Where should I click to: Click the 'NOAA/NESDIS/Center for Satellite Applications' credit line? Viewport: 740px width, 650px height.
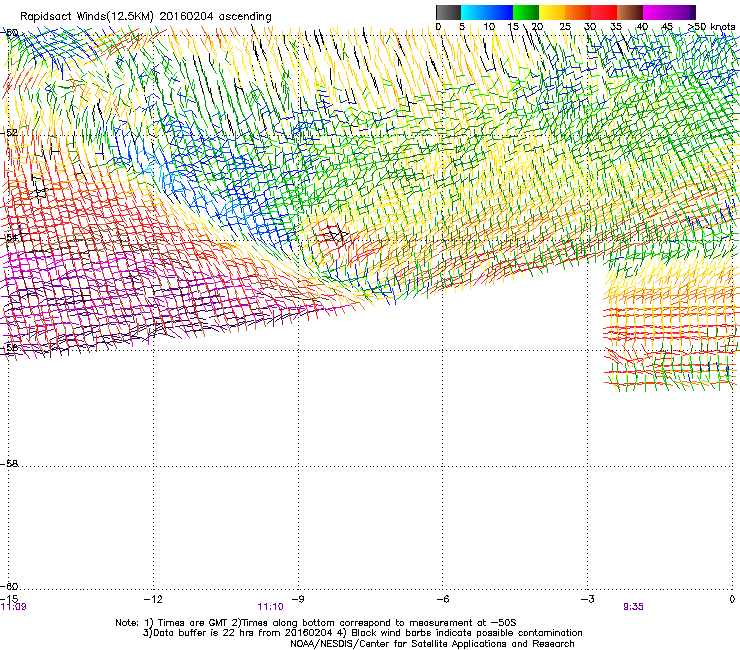coord(432,643)
